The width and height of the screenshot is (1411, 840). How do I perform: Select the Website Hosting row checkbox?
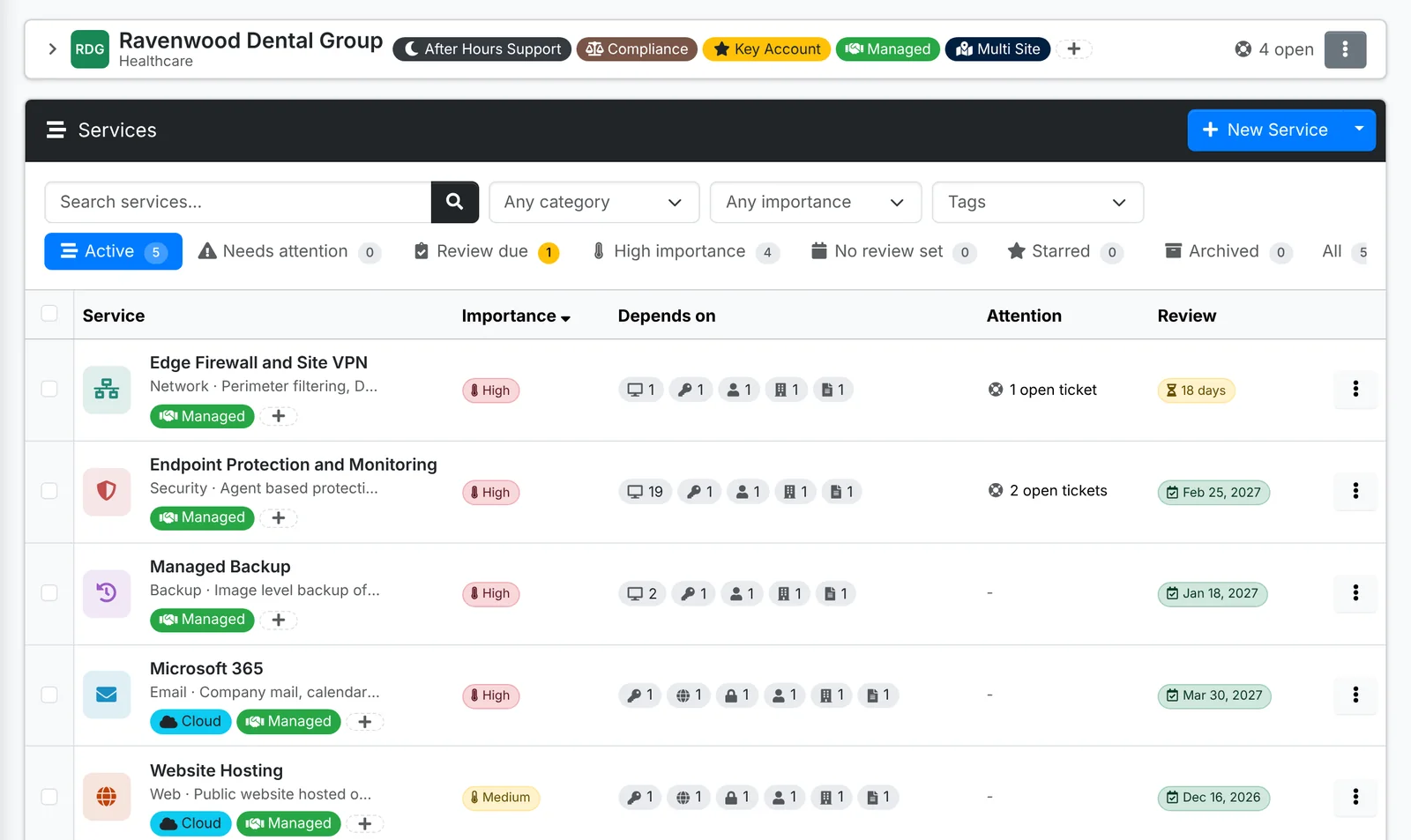49,797
